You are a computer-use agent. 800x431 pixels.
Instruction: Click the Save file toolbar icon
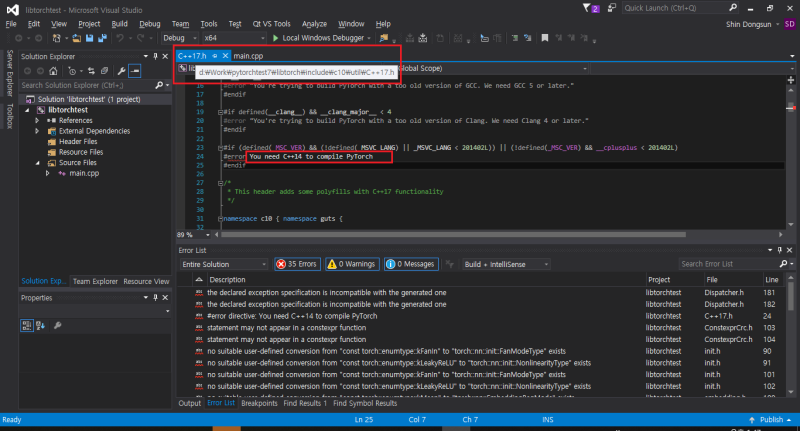(x=89, y=38)
